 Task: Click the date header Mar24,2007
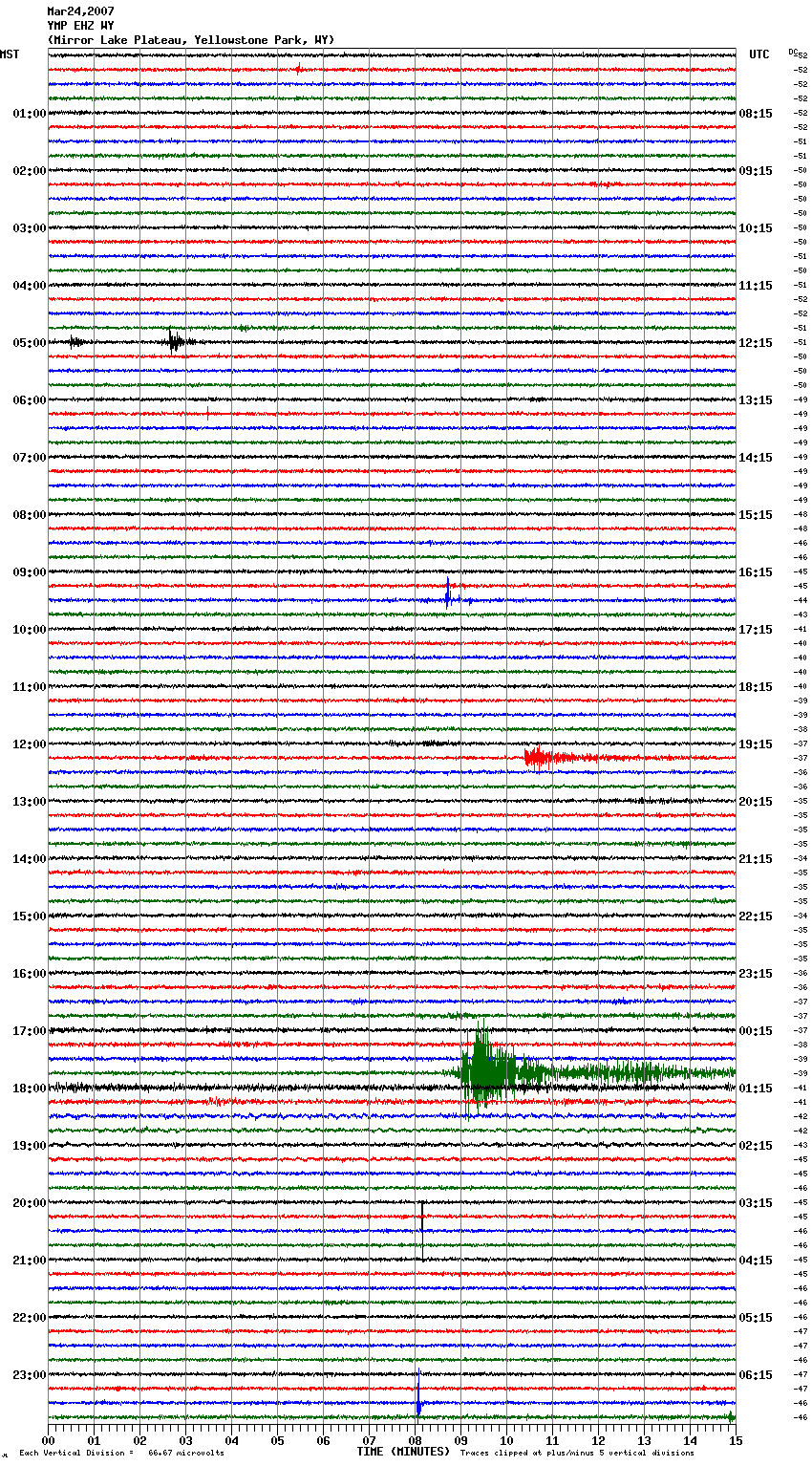[x=80, y=11]
